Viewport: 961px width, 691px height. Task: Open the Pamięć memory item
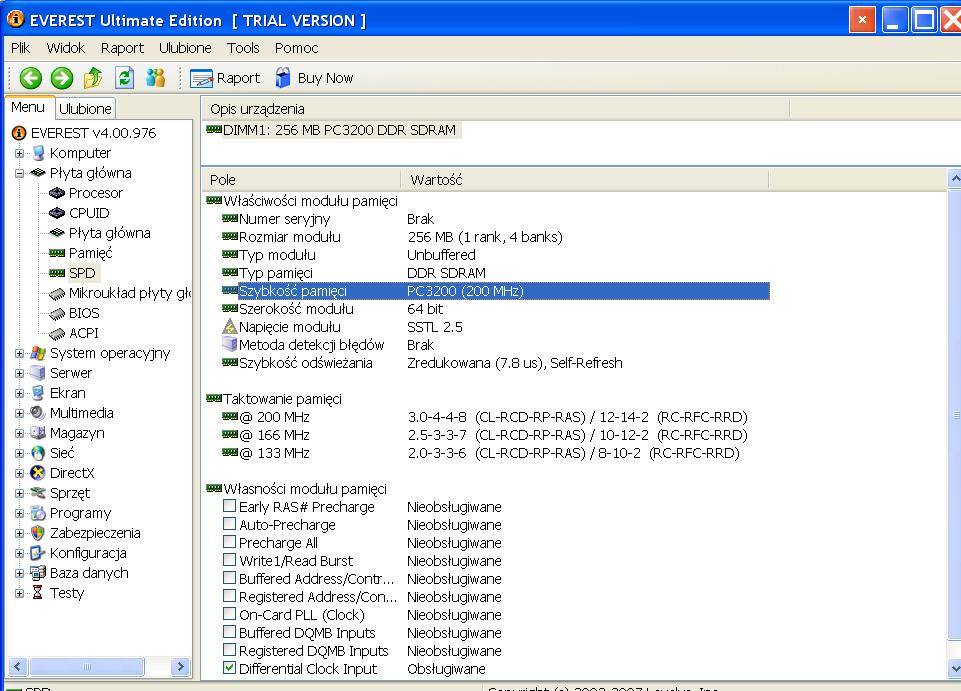90,253
